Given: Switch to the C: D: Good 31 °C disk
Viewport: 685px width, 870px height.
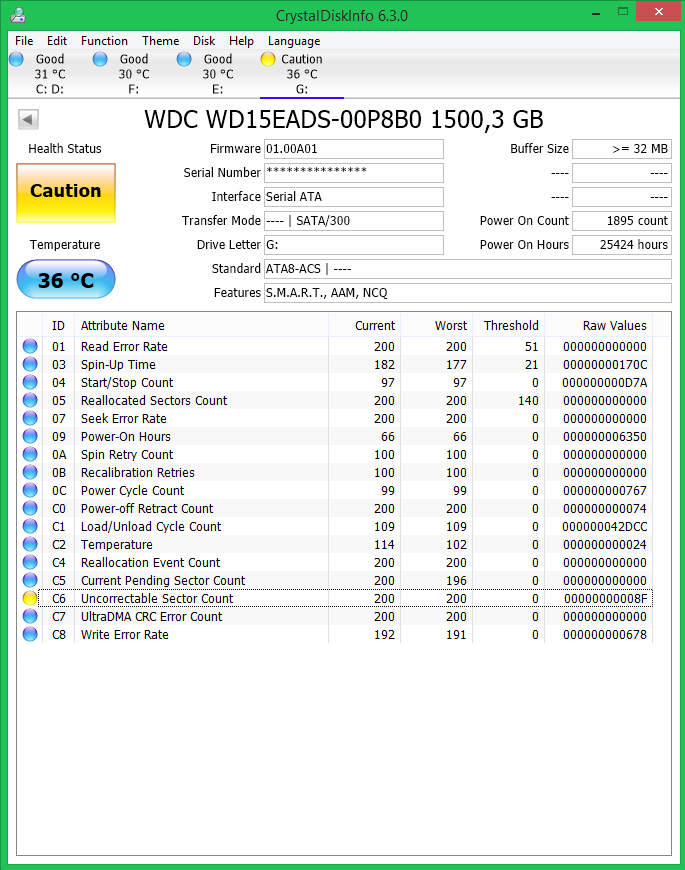Looking at the screenshot, I should coord(50,74).
